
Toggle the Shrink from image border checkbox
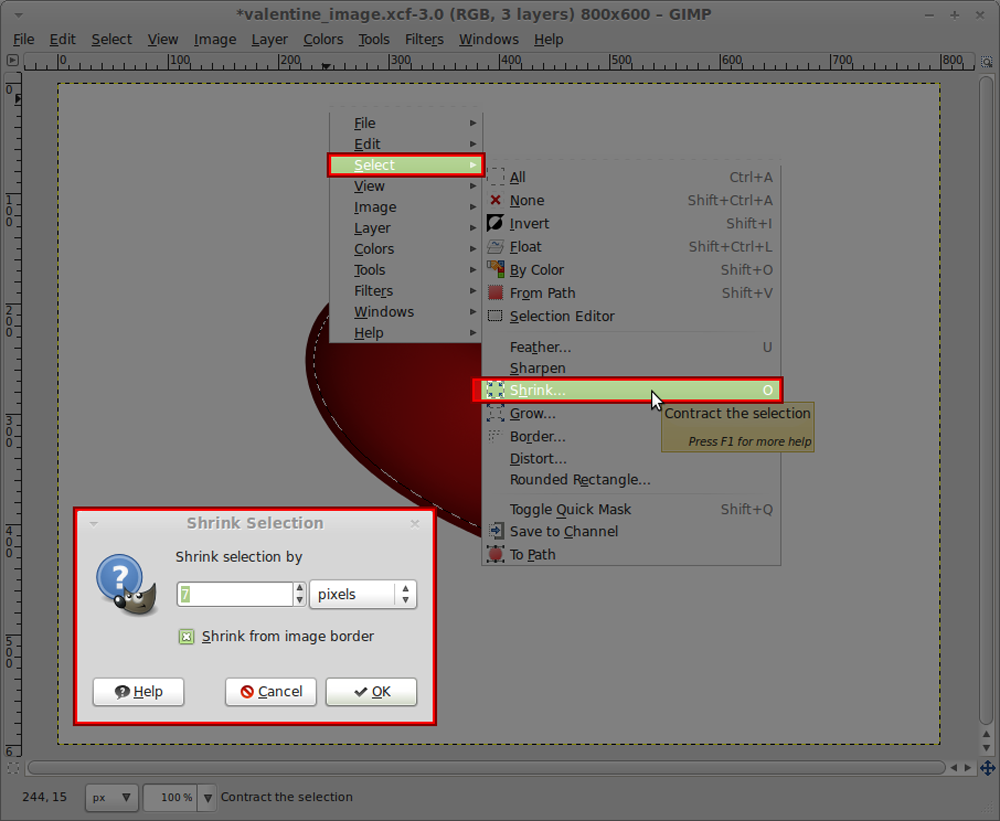pyautogui.click(x=184, y=636)
